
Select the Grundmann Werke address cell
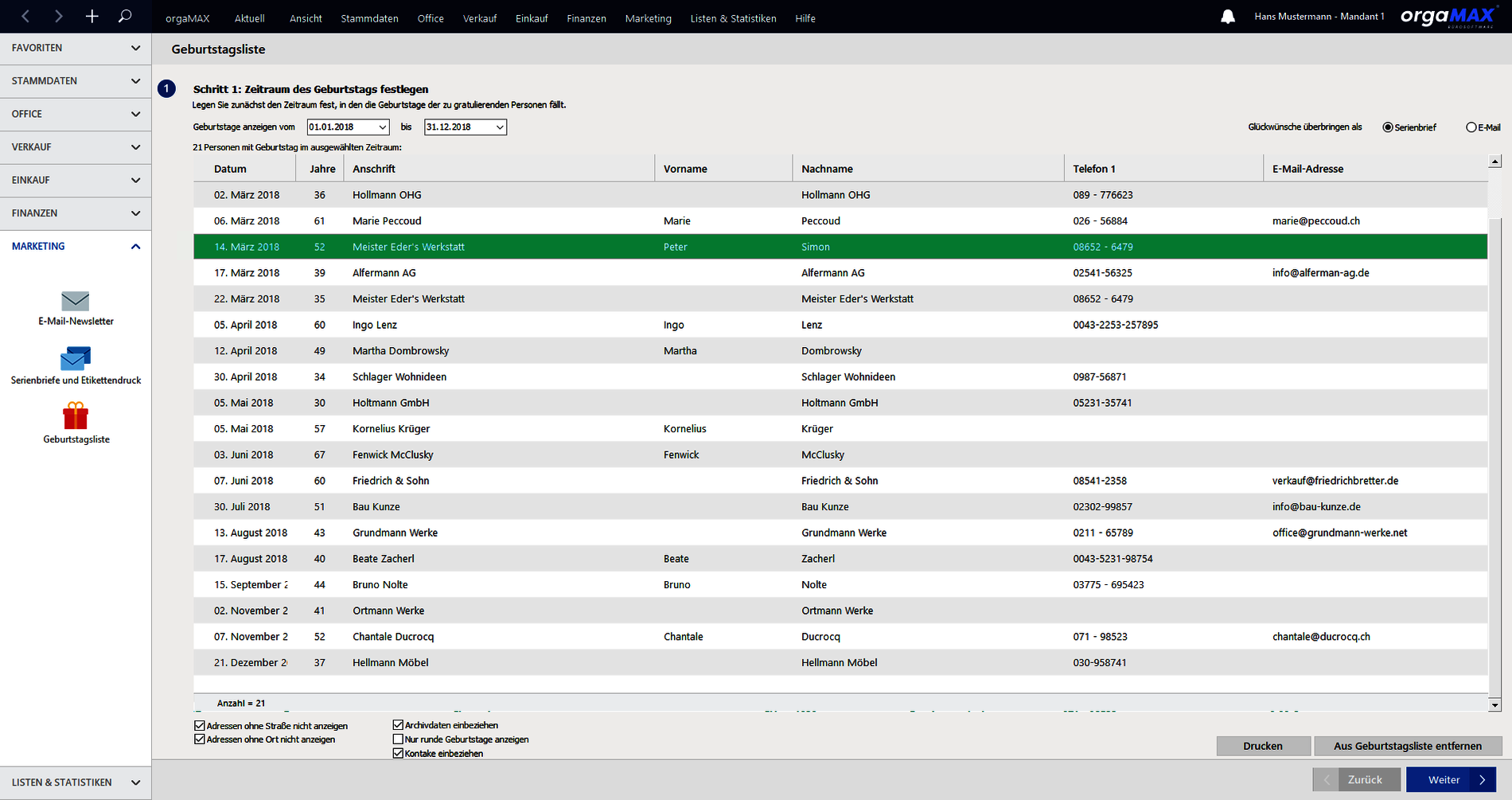396,533
